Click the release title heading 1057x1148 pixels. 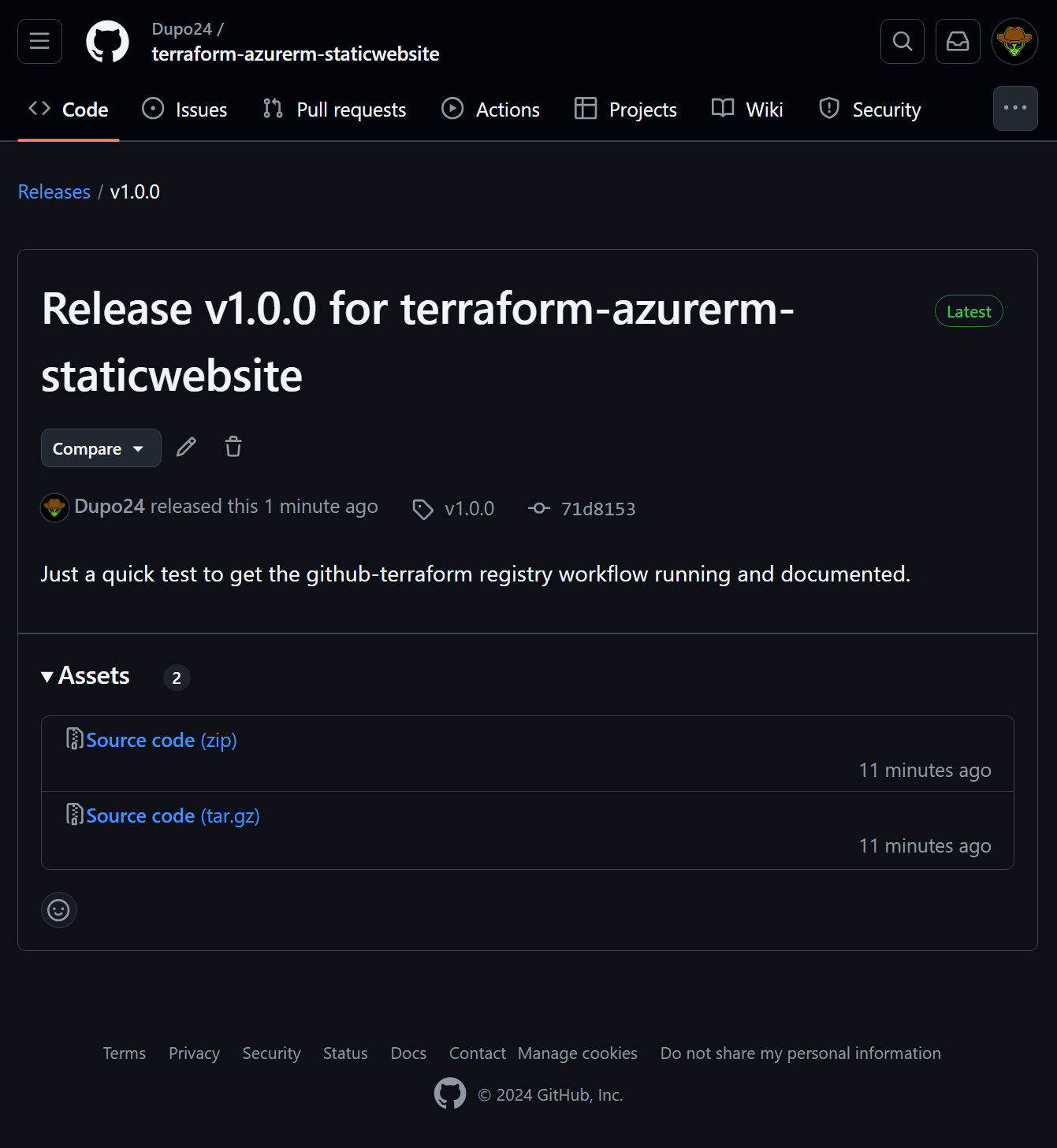click(x=418, y=341)
